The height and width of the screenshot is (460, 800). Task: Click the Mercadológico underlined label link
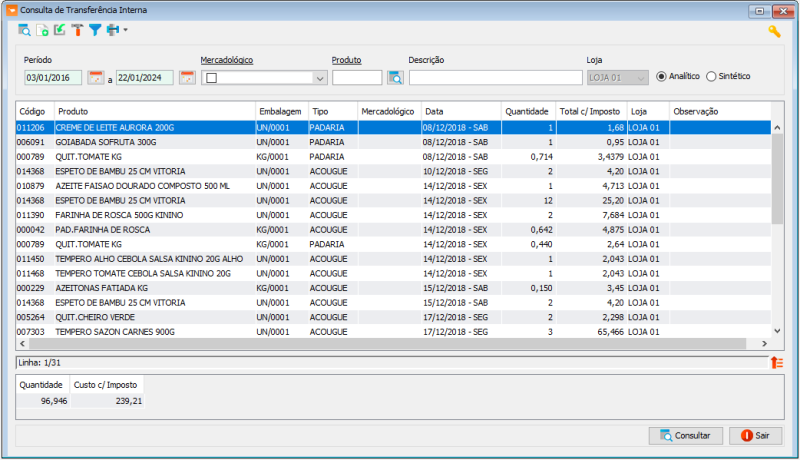[227, 60]
